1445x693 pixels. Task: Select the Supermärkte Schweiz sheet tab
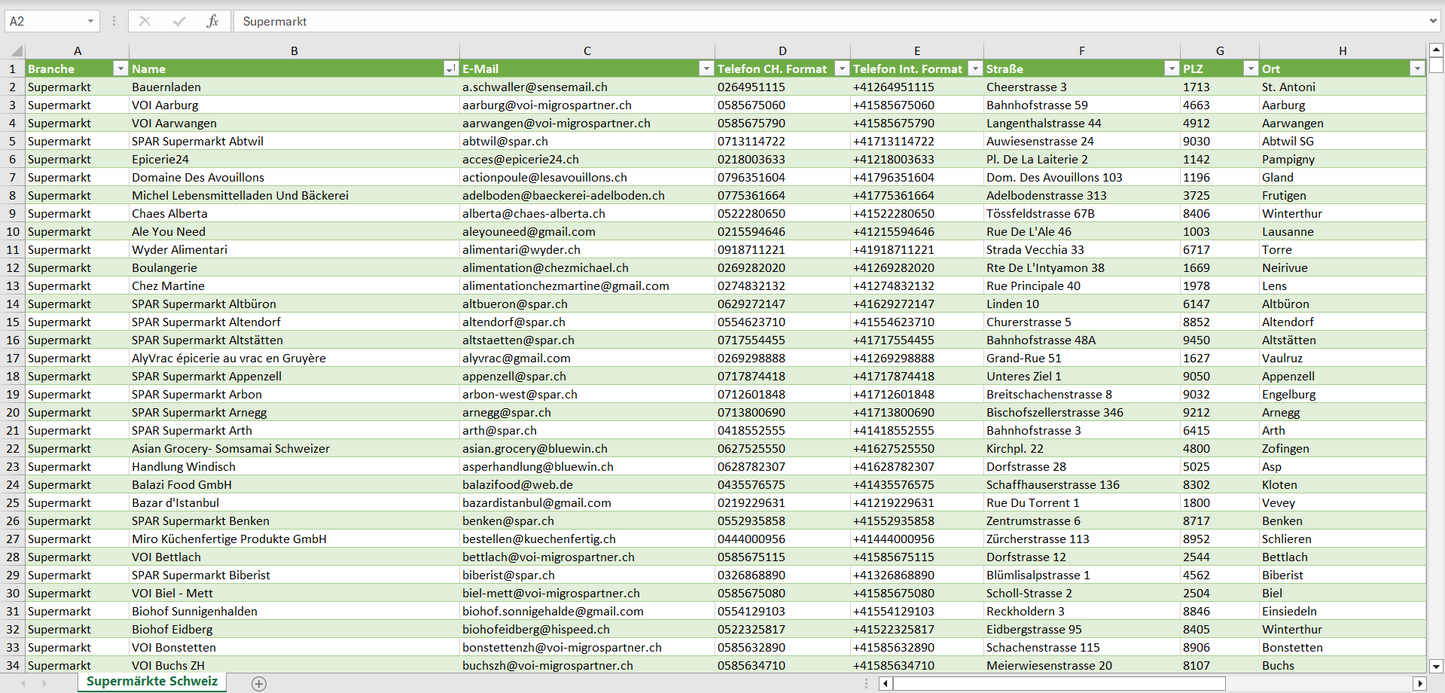152,682
